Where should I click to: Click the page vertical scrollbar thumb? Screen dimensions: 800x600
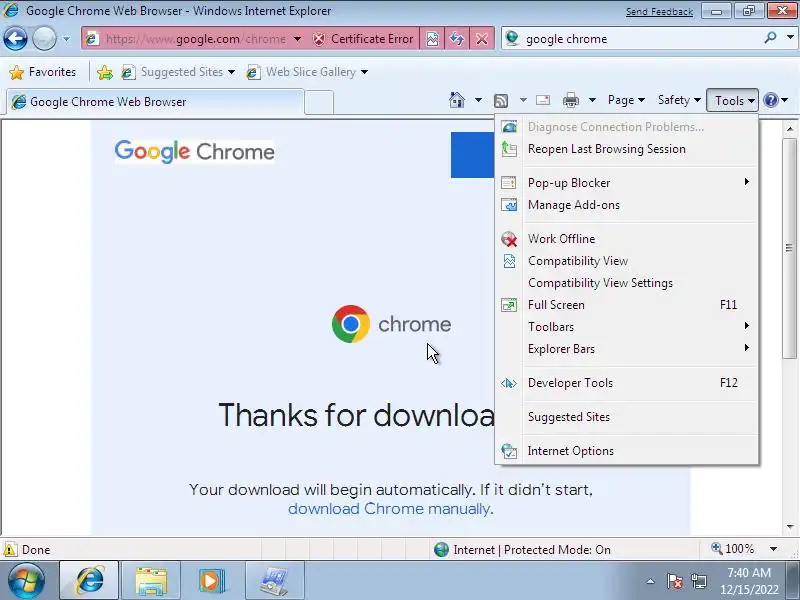790,248
